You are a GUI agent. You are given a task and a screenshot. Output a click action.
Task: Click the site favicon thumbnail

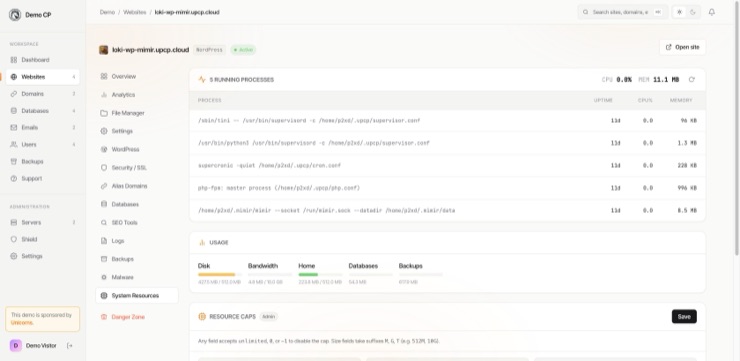point(103,50)
